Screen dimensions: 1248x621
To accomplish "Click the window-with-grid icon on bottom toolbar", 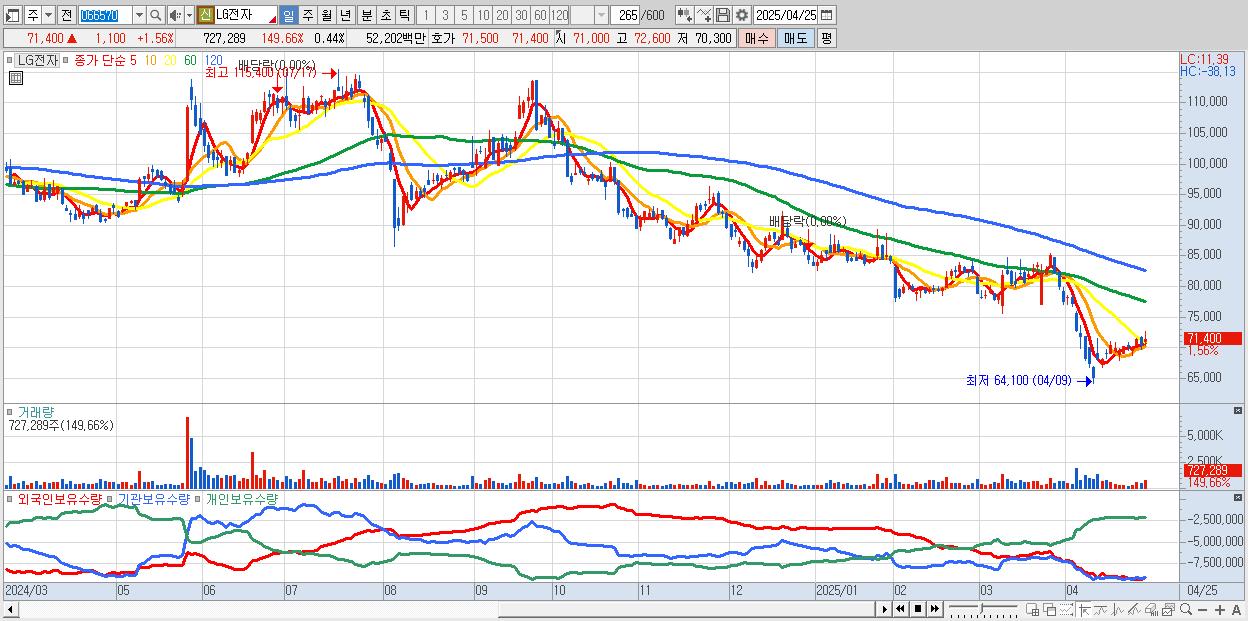I will pos(1033,608).
